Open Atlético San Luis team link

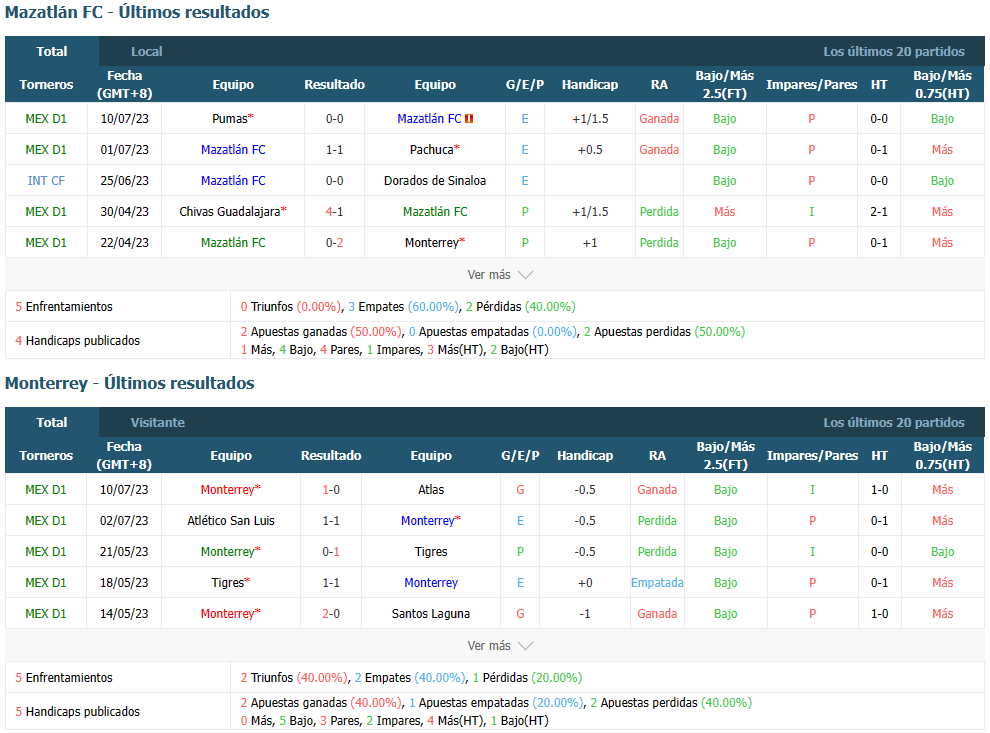[231, 520]
